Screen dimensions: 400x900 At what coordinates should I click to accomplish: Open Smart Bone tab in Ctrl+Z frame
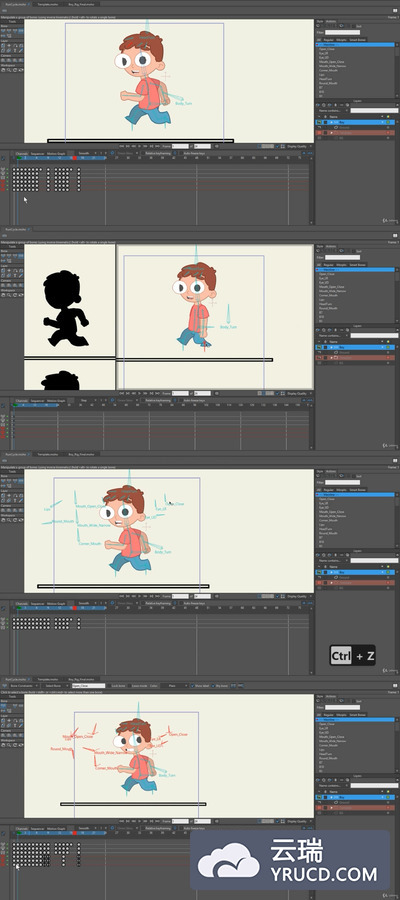click(x=358, y=490)
